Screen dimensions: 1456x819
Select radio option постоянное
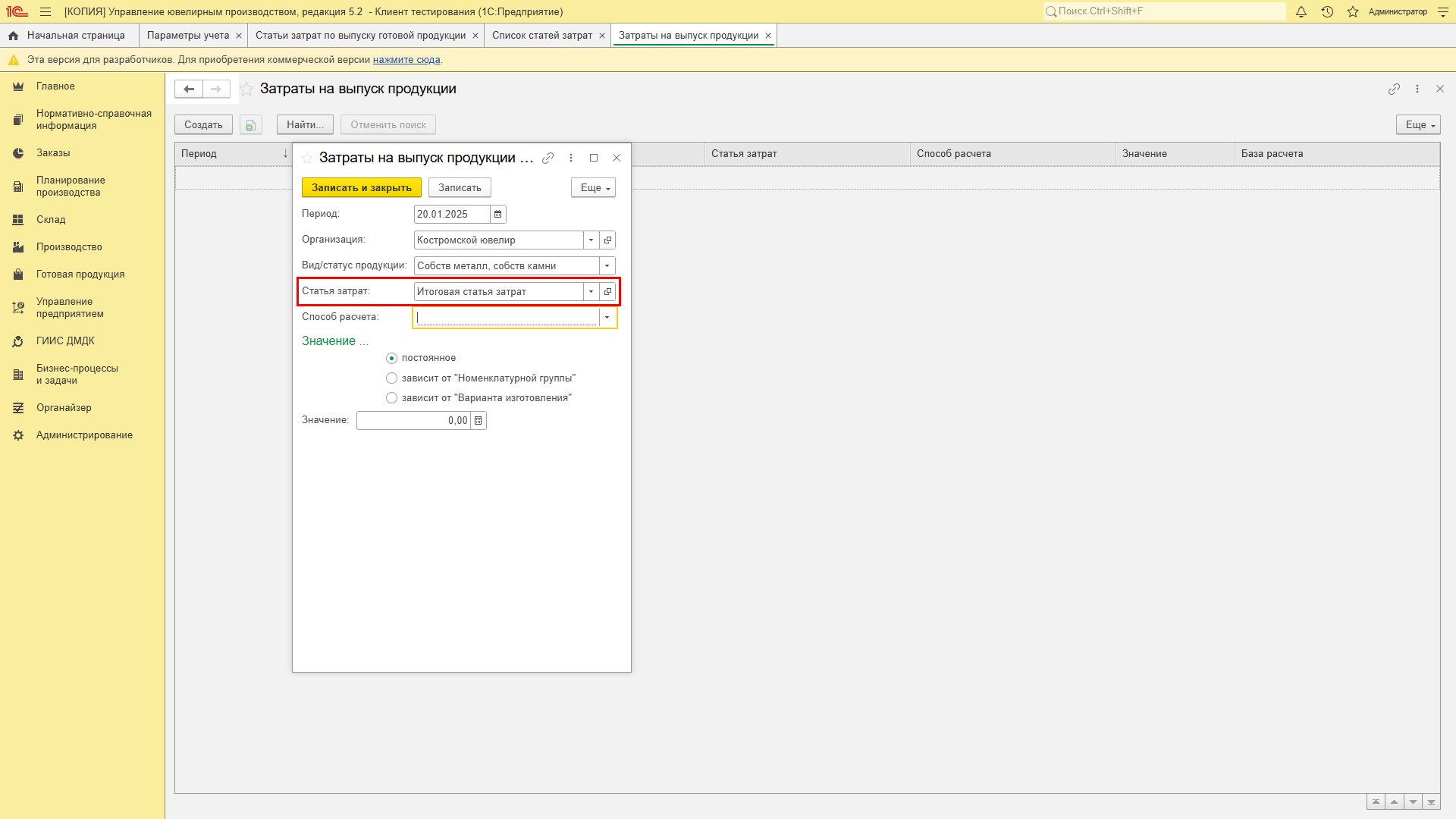[391, 359]
